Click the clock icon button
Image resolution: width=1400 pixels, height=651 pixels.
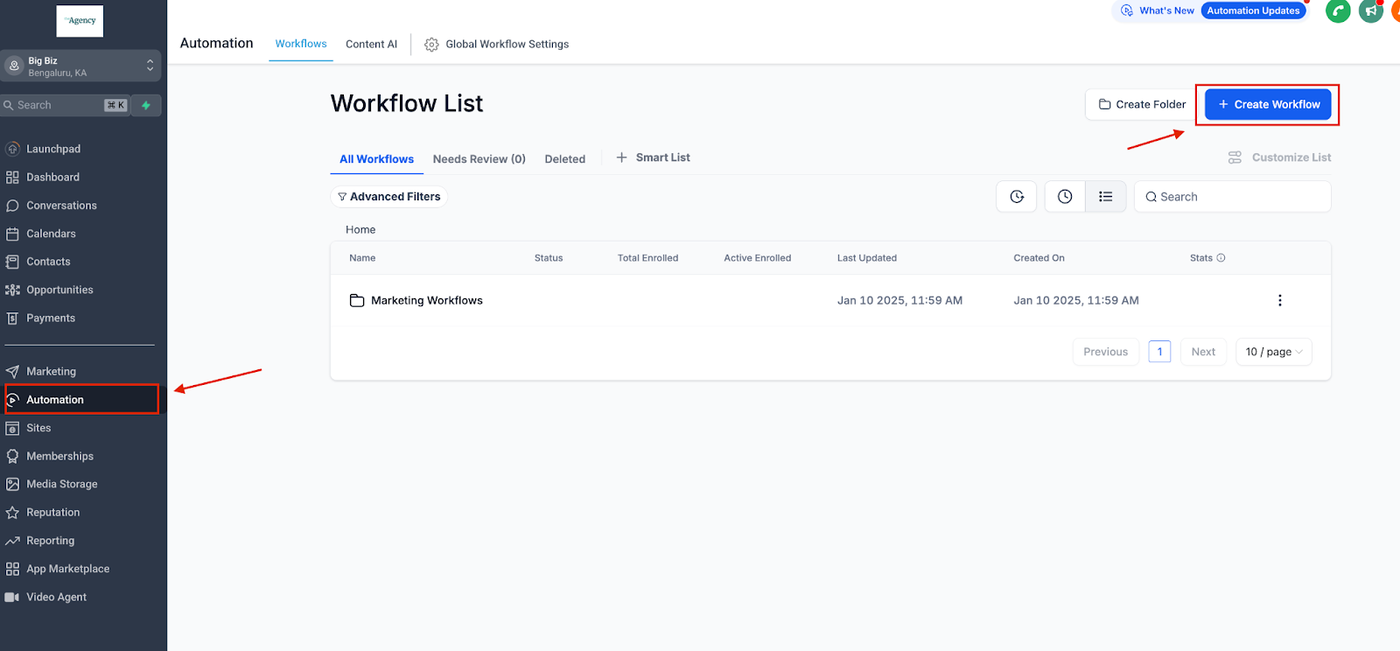[x=1065, y=197]
